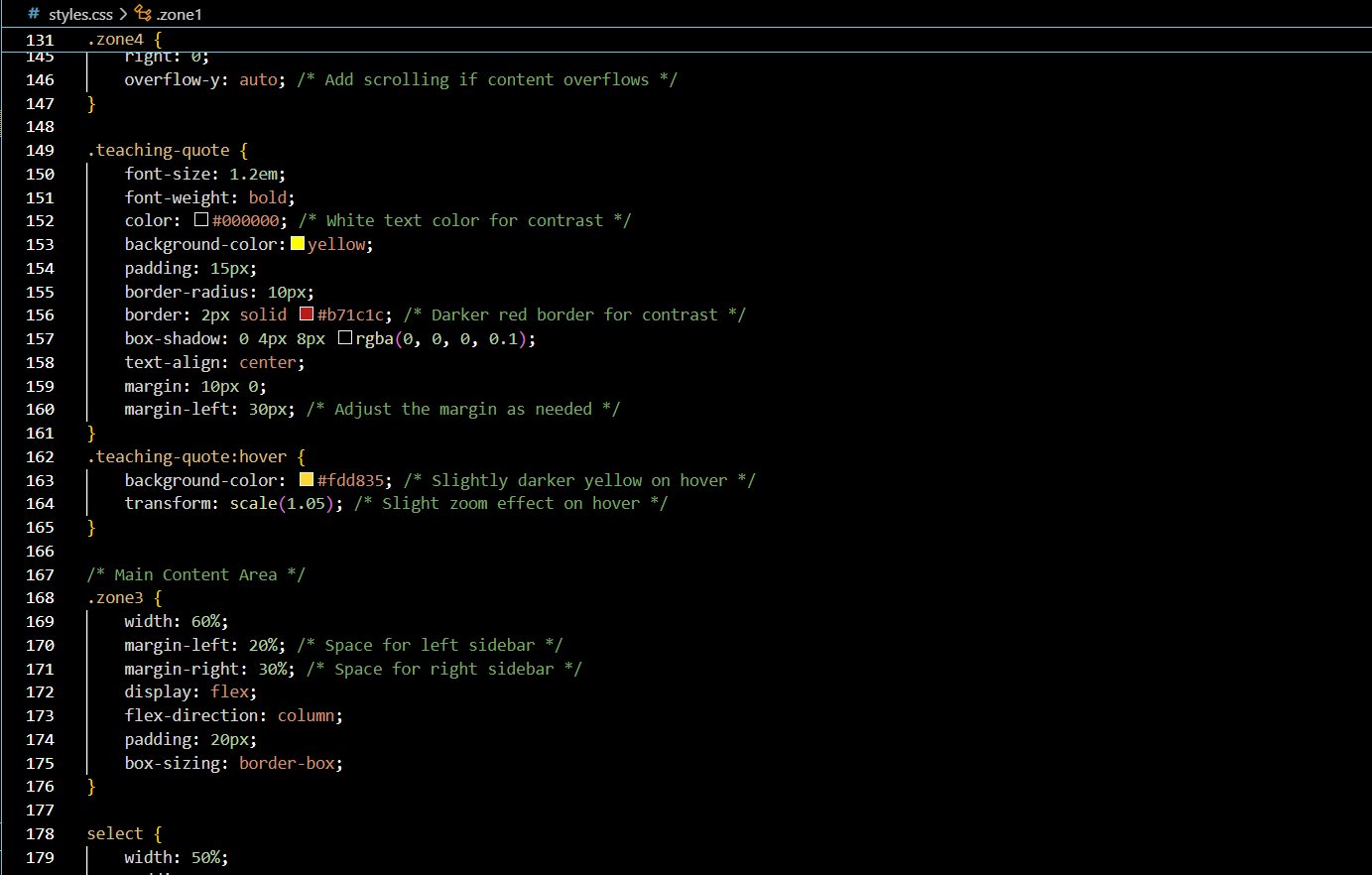Click comment "Slight zoom effect on hover"
The width and height of the screenshot is (1372, 875).
[511, 503]
